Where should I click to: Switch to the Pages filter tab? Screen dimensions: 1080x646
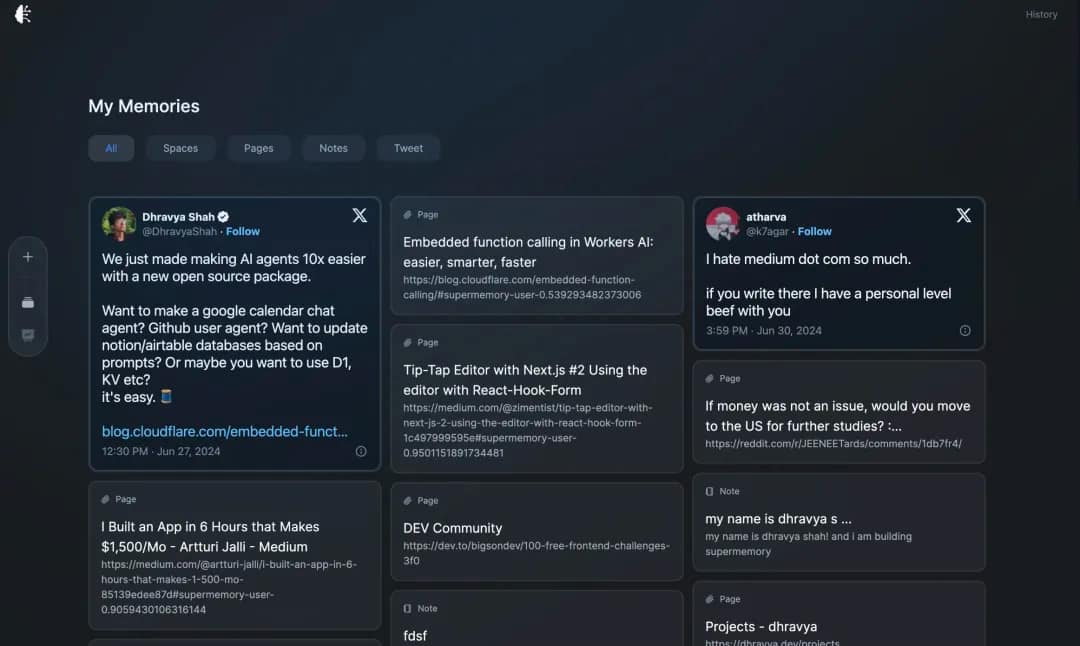[x=258, y=148]
